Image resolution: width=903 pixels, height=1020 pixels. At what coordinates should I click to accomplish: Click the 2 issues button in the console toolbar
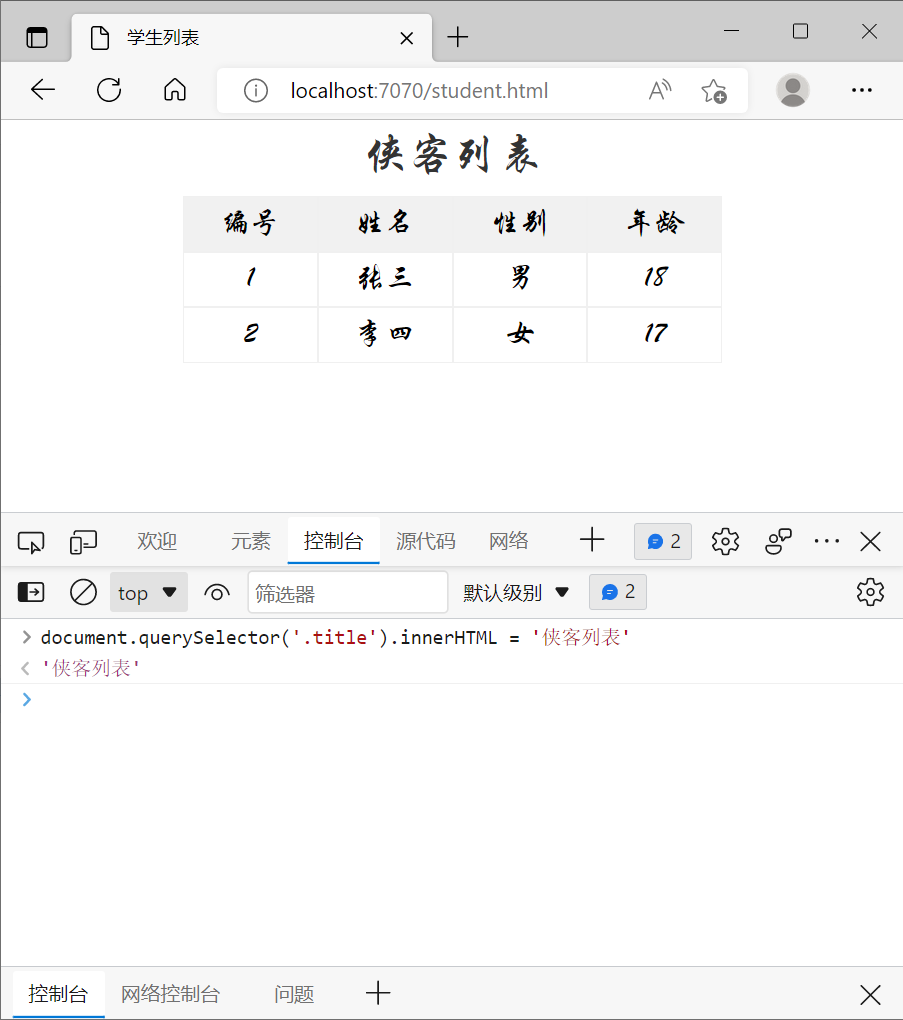[618, 592]
